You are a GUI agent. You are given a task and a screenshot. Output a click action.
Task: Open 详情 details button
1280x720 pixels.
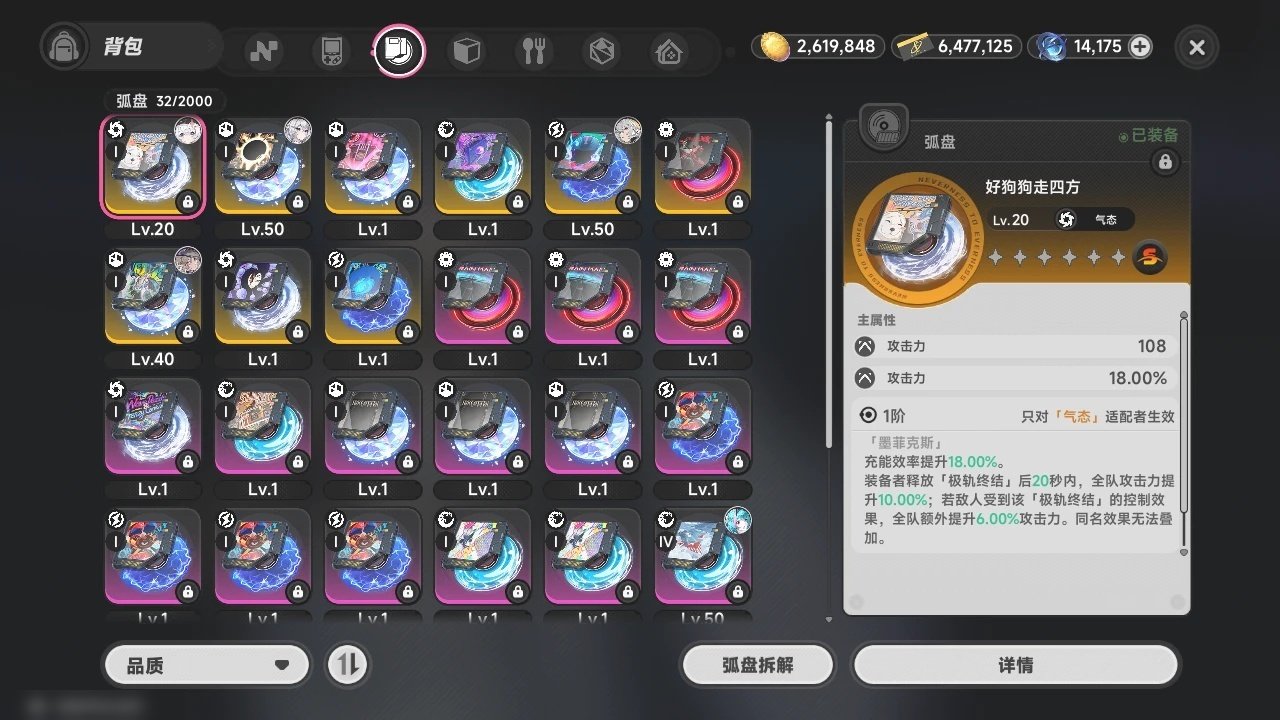click(1015, 665)
